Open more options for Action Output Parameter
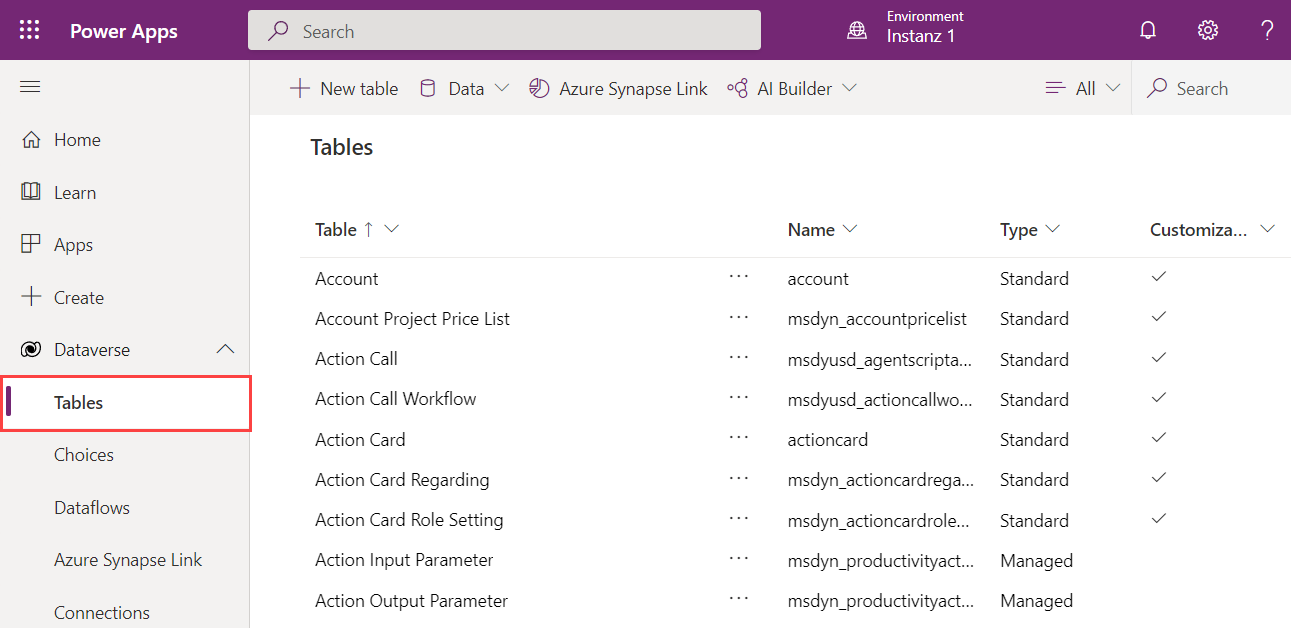This screenshot has width=1291, height=628. click(x=739, y=600)
